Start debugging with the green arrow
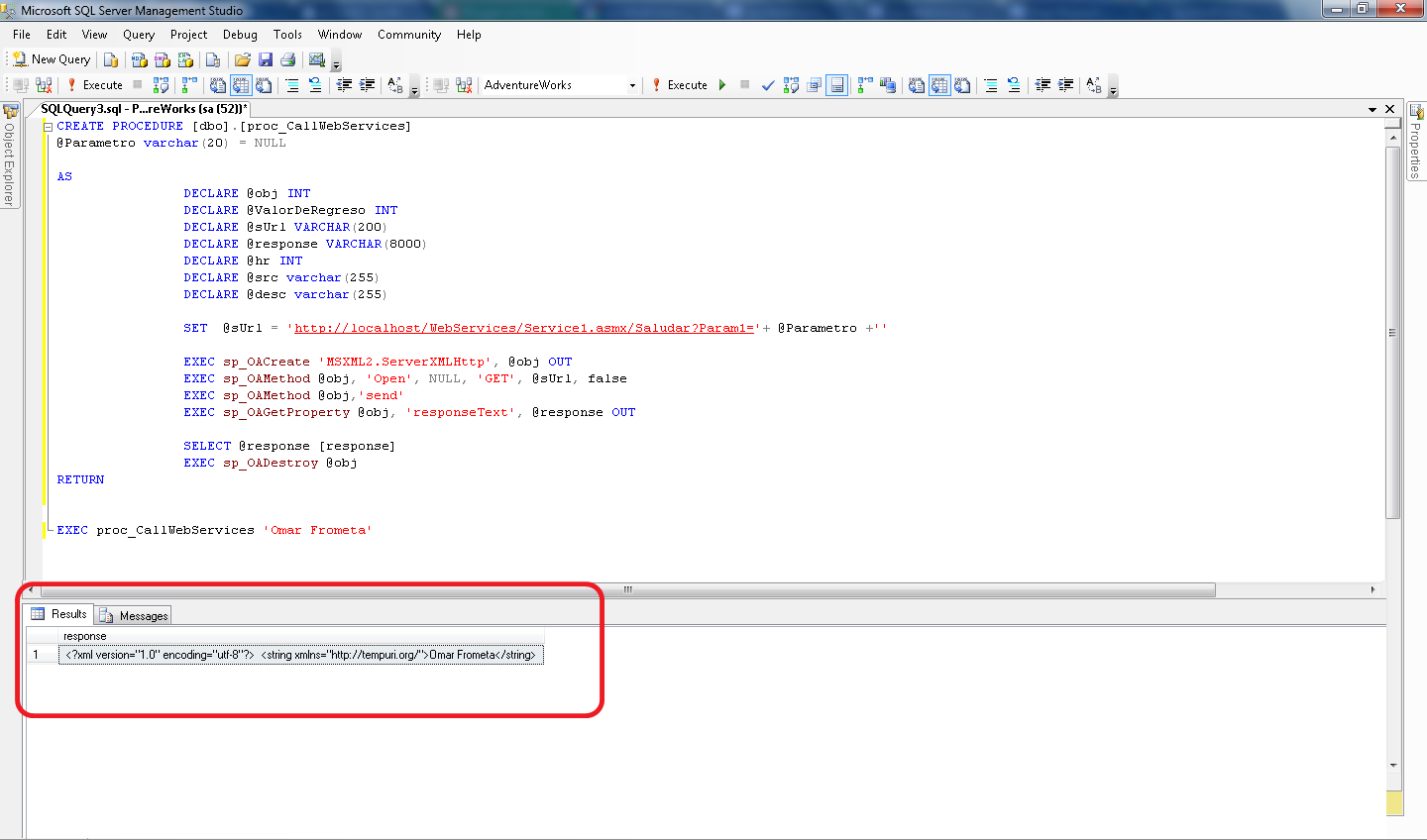The height and width of the screenshot is (840, 1427). (722, 85)
